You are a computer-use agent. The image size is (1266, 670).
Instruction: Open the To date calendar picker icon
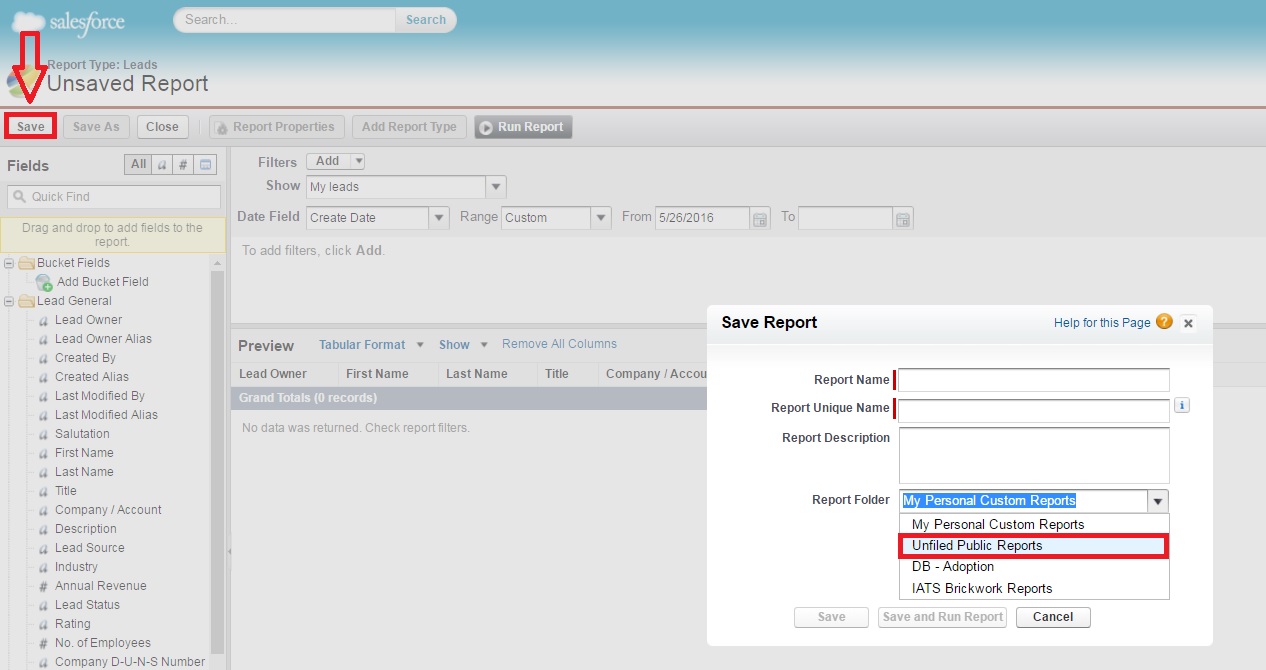[x=903, y=218]
